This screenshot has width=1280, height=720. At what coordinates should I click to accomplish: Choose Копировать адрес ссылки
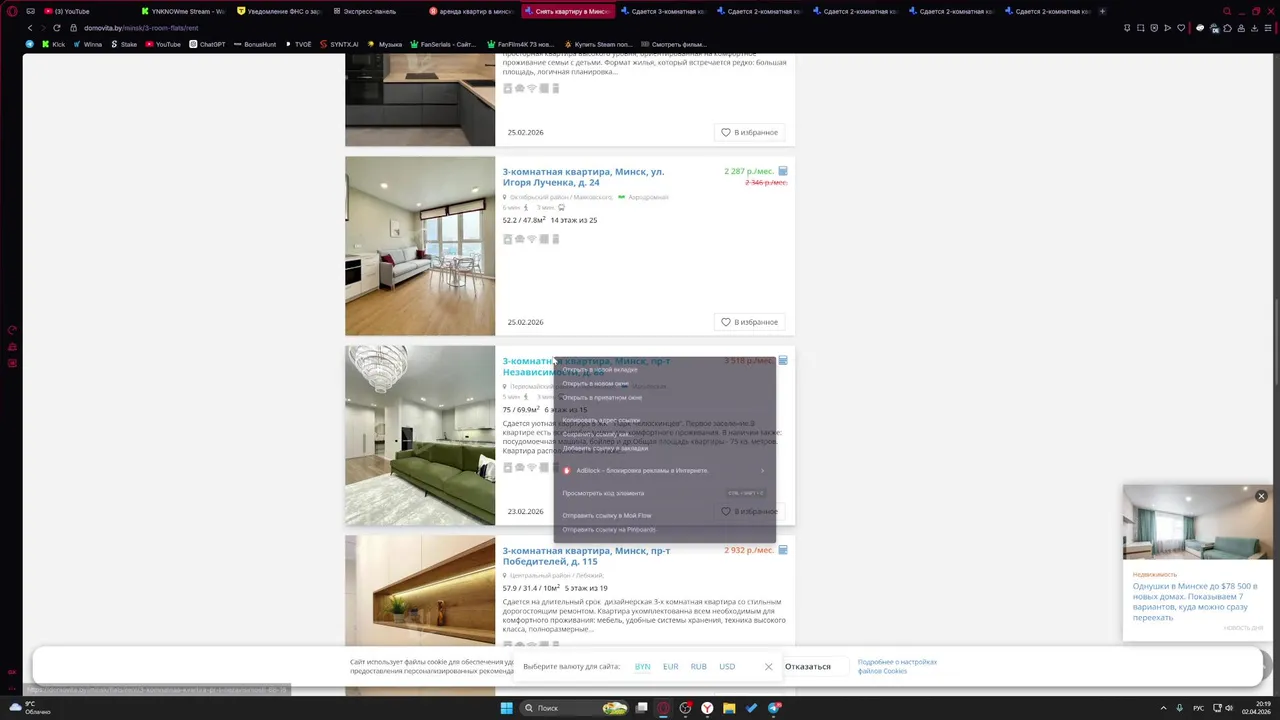click(665, 420)
